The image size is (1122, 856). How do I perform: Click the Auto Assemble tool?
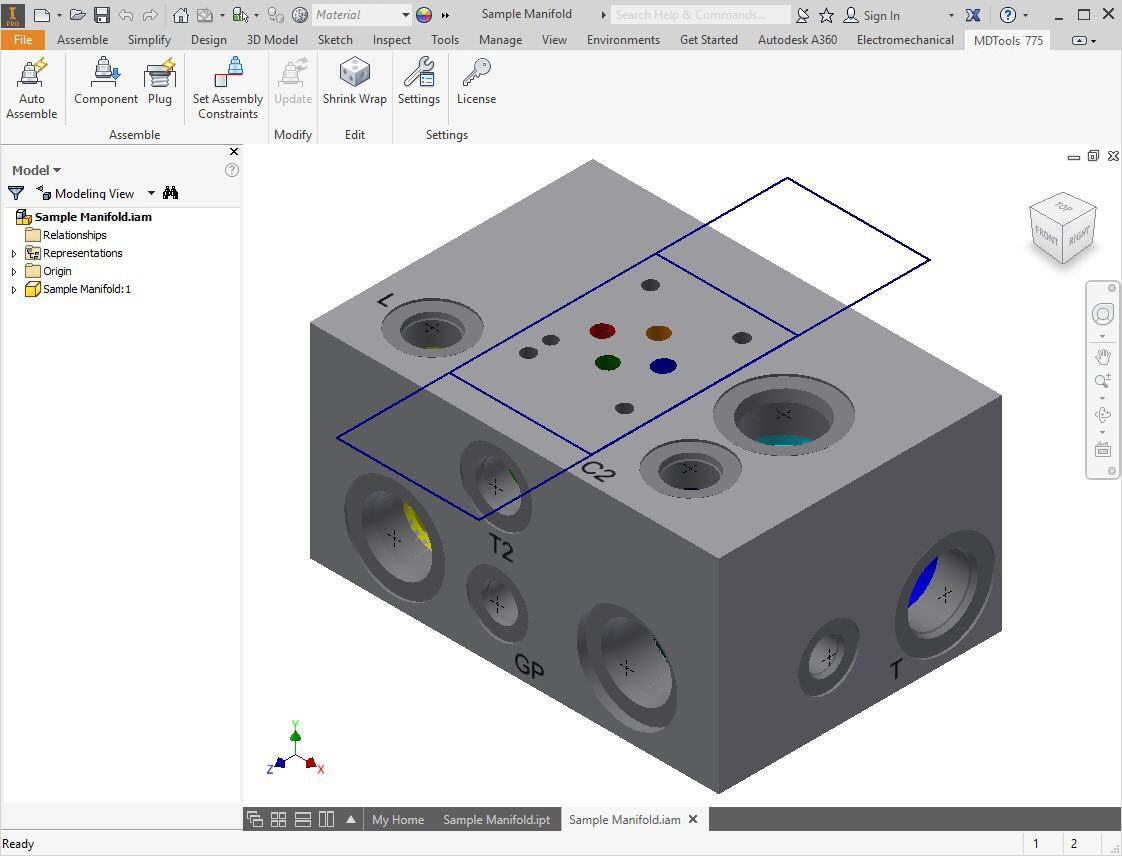[x=32, y=88]
